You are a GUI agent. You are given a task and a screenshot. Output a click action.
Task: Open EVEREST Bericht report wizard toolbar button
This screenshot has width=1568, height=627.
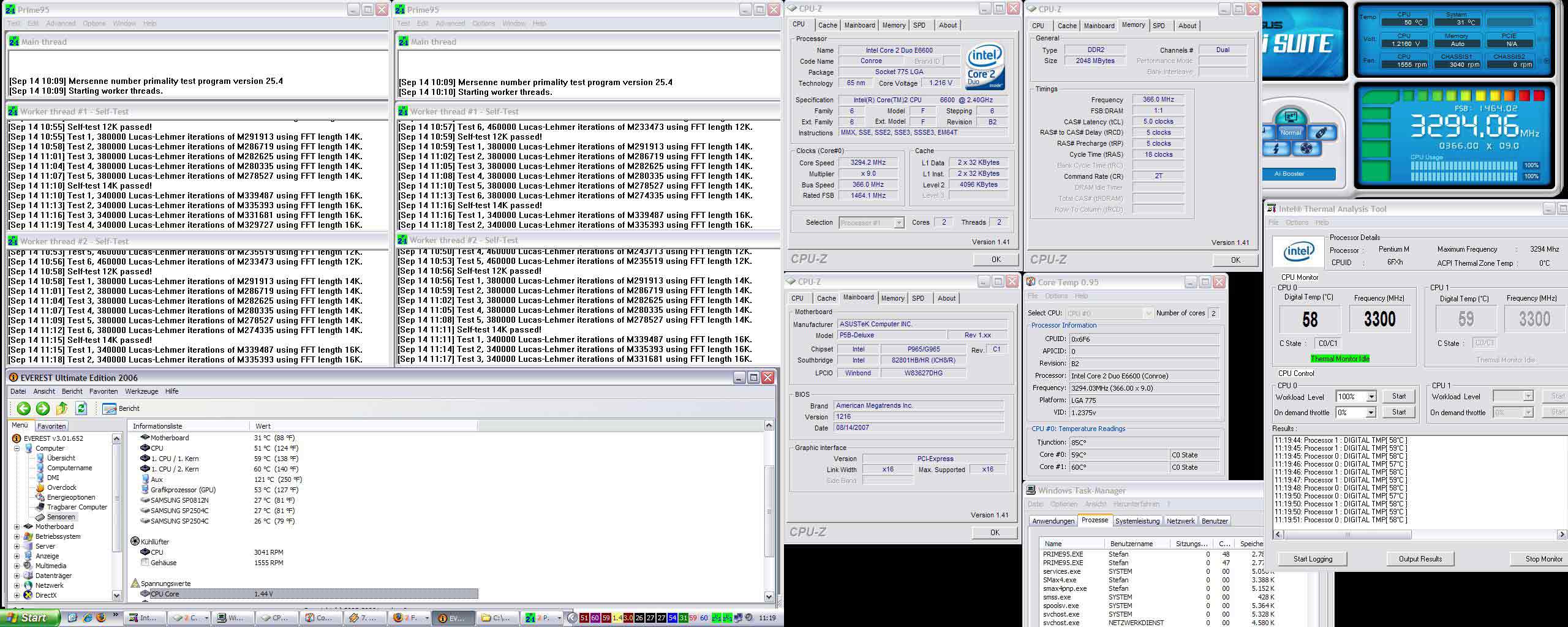point(121,408)
